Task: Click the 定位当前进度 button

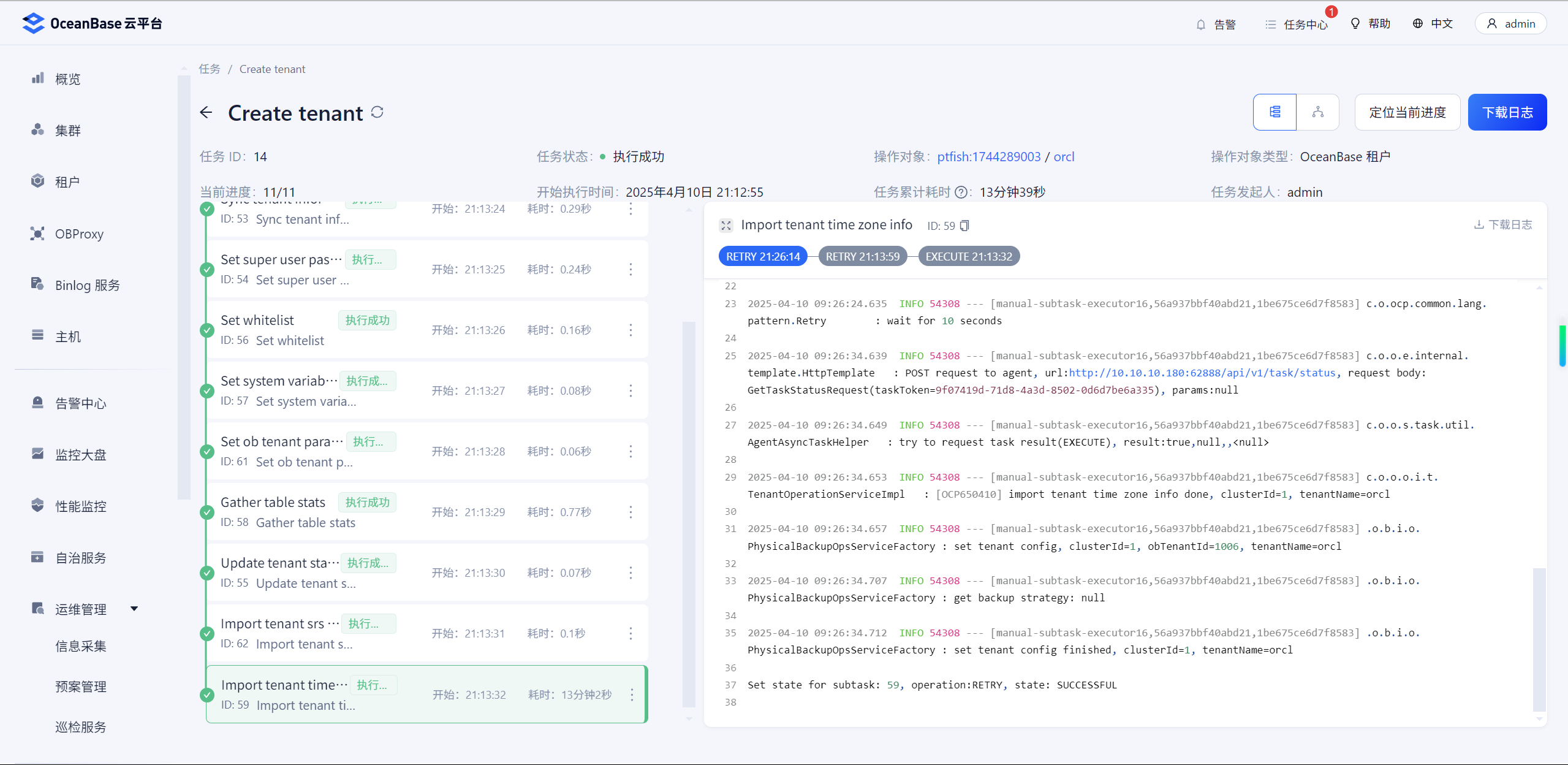Action: 1407,112
